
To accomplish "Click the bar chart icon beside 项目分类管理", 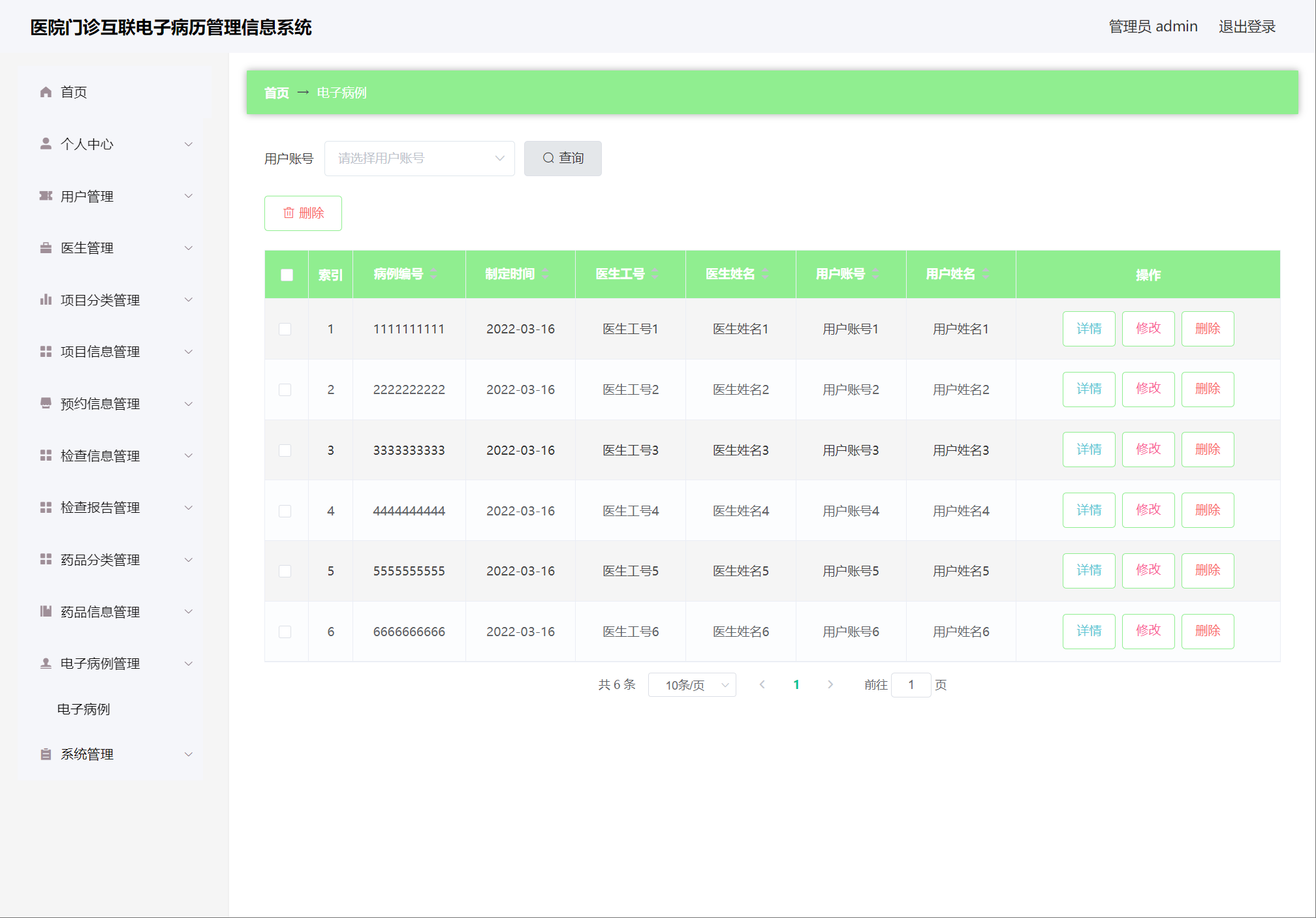I will (x=46, y=299).
